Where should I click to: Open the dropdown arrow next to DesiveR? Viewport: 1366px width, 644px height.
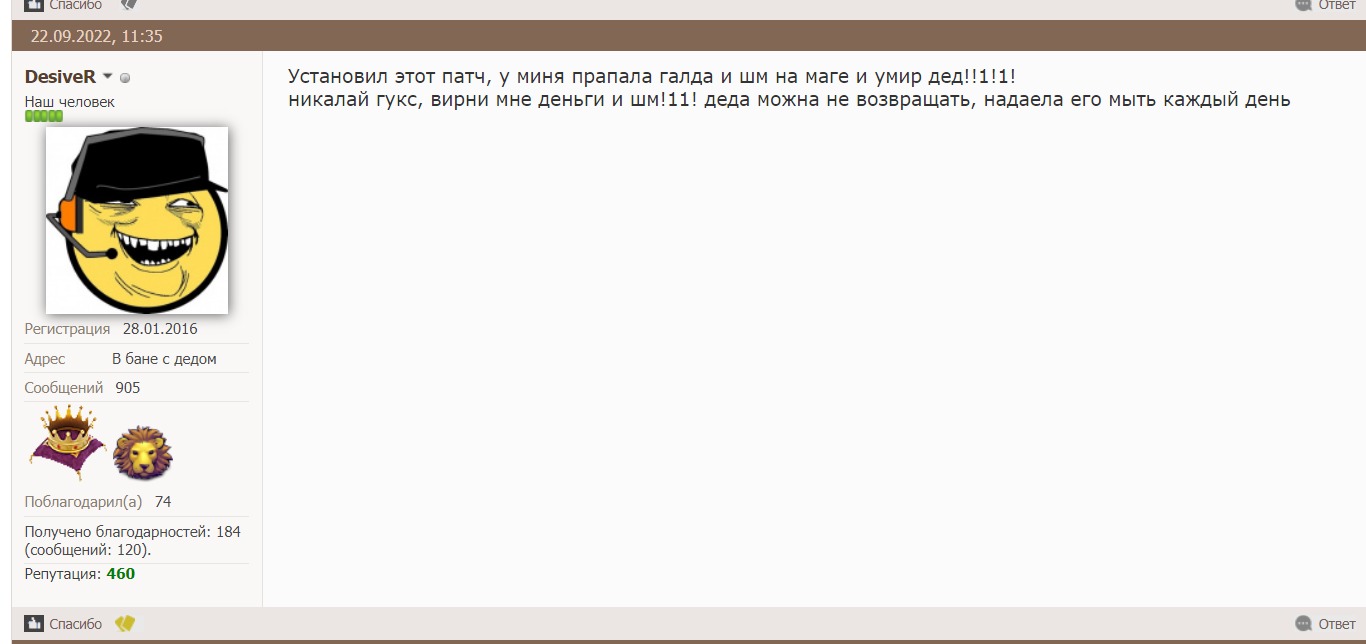pyautogui.click(x=108, y=78)
